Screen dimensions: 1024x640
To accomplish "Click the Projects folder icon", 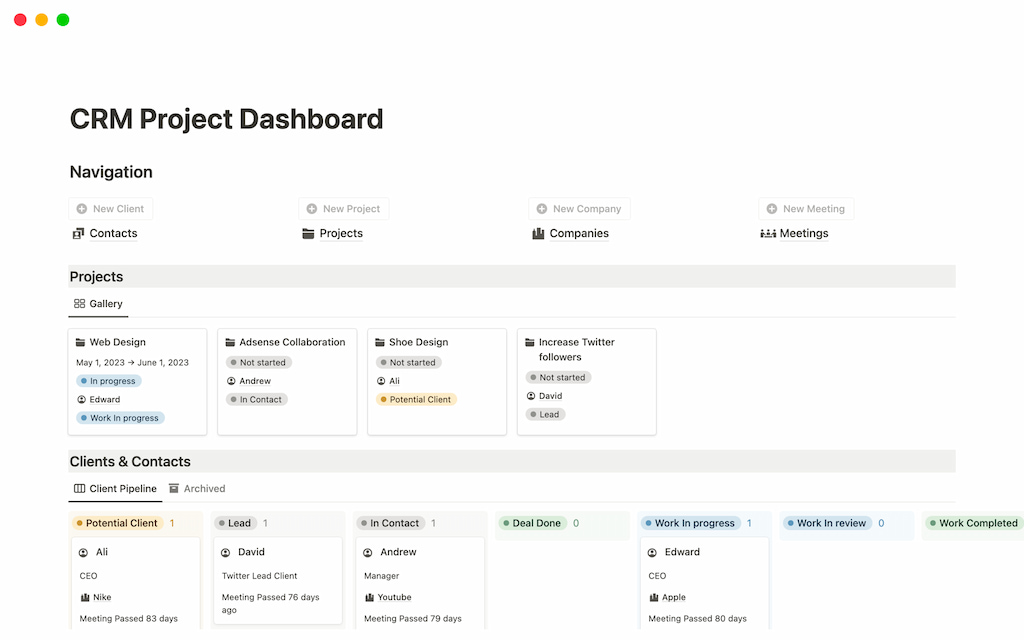I will (309, 233).
